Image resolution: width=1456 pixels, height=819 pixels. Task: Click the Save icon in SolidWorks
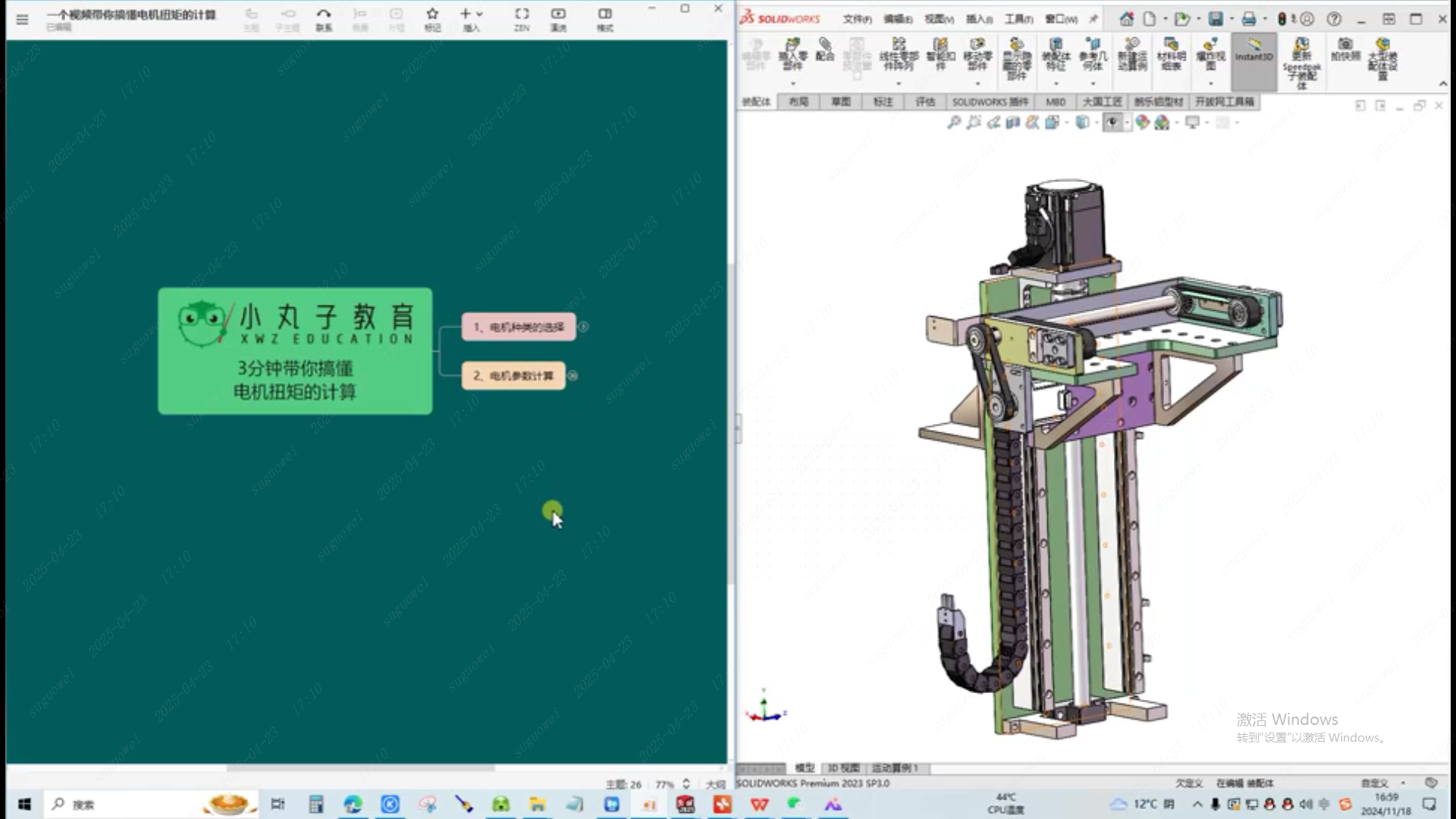click(1216, 19)
